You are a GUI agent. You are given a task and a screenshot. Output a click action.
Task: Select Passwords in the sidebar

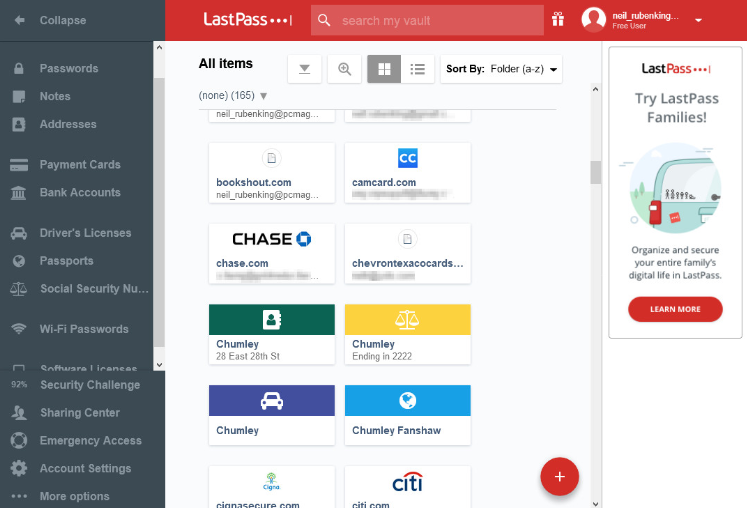point(69,68)
